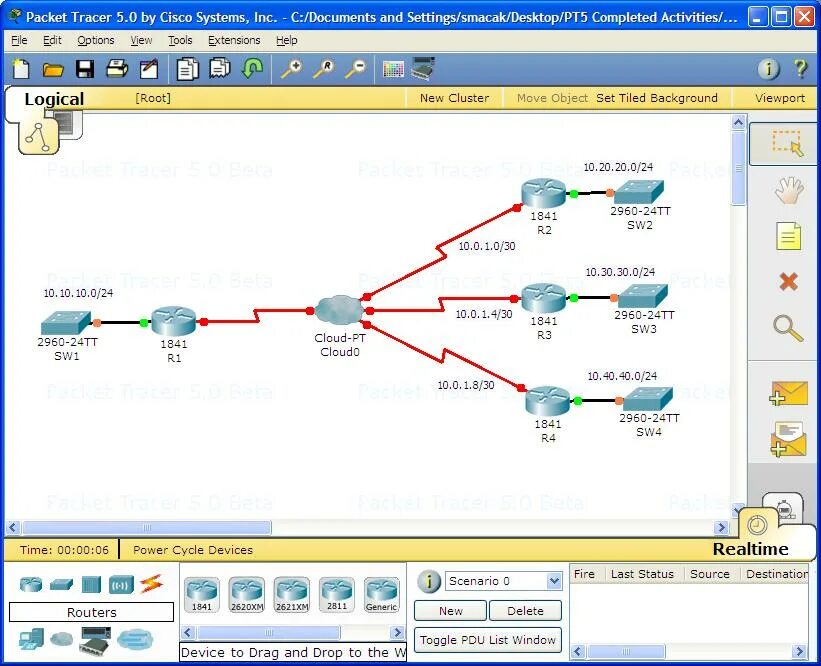Switch to the Logical workspace tab

click(54, 99)
